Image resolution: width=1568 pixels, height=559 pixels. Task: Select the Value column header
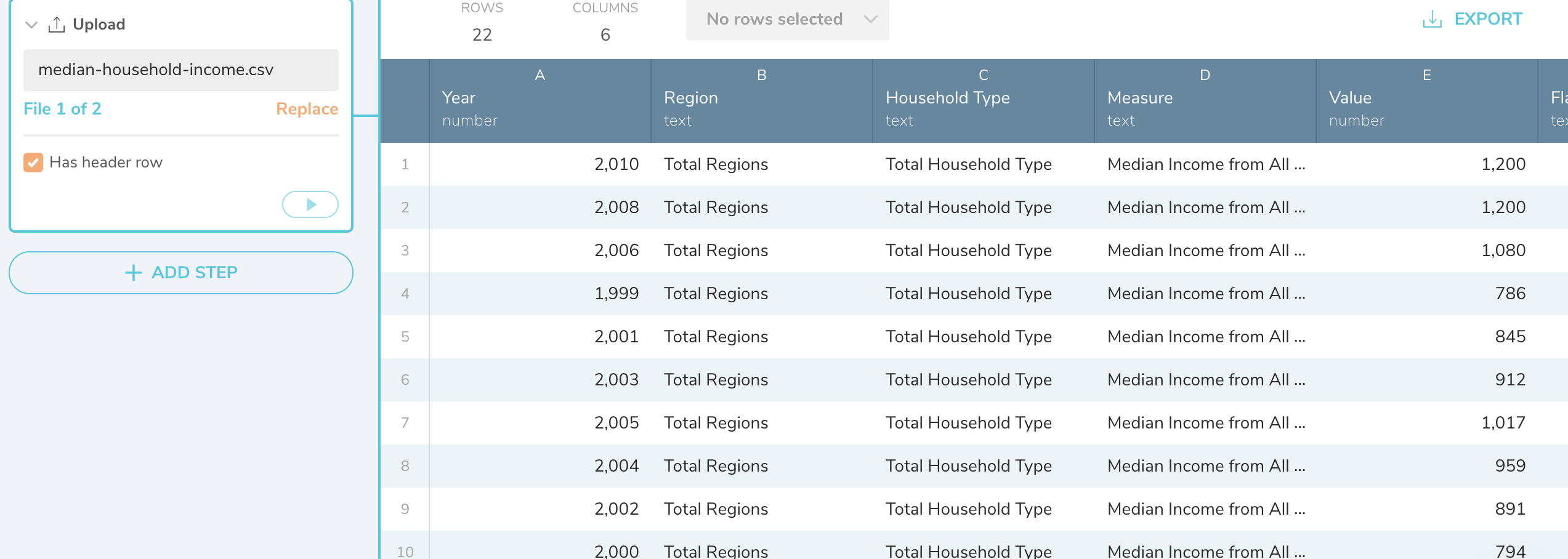tap(1427, 101)
